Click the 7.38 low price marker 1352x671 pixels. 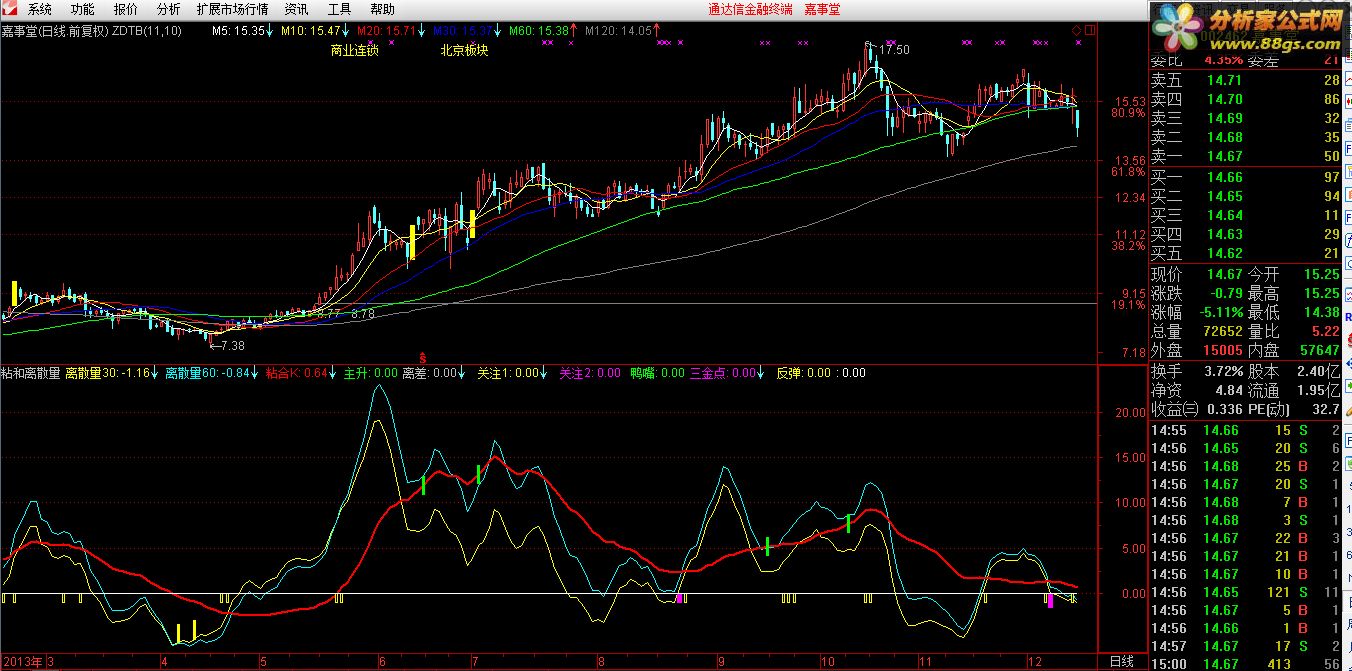click(x=230, y=345)
